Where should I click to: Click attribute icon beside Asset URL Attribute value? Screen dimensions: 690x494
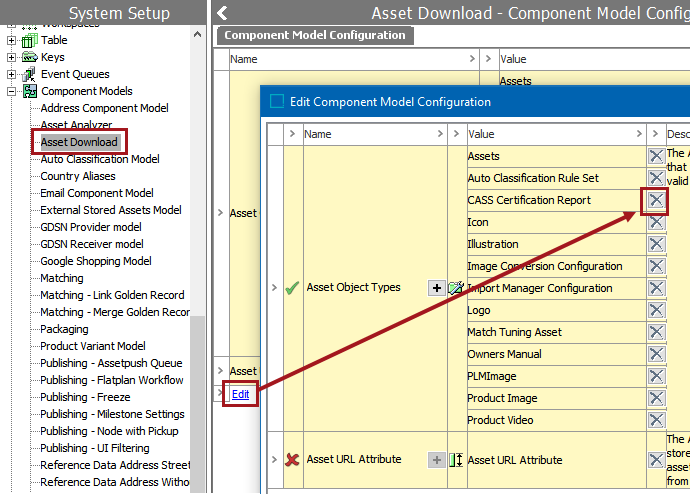pos(455,460)
